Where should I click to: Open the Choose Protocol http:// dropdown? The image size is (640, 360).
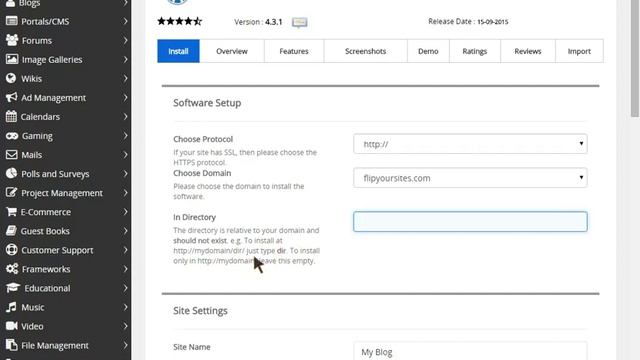[x=470, y=144]
